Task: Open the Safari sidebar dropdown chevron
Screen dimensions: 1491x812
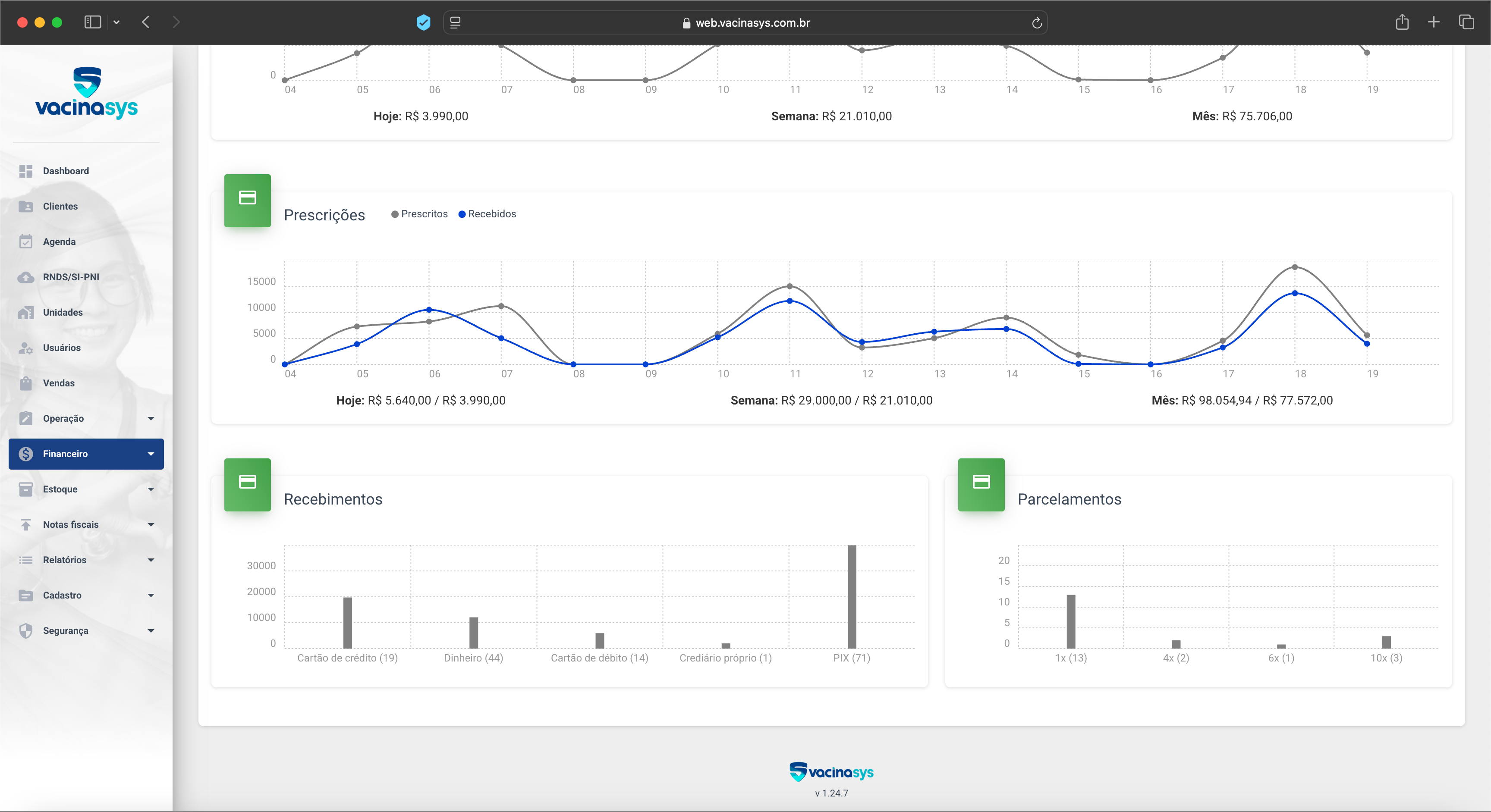Action: tap(116, 22)
